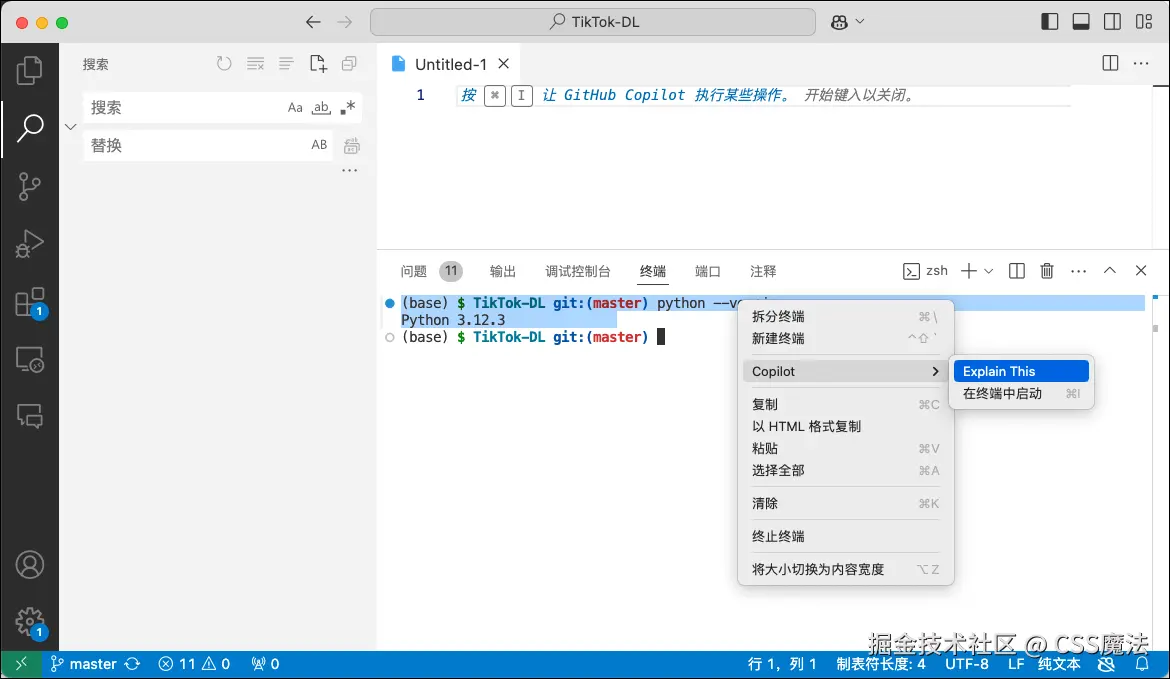The width and height of the screenshot is (1170, 679).
Task: Toggle Use Regular Expression in search
Action: 347,107
